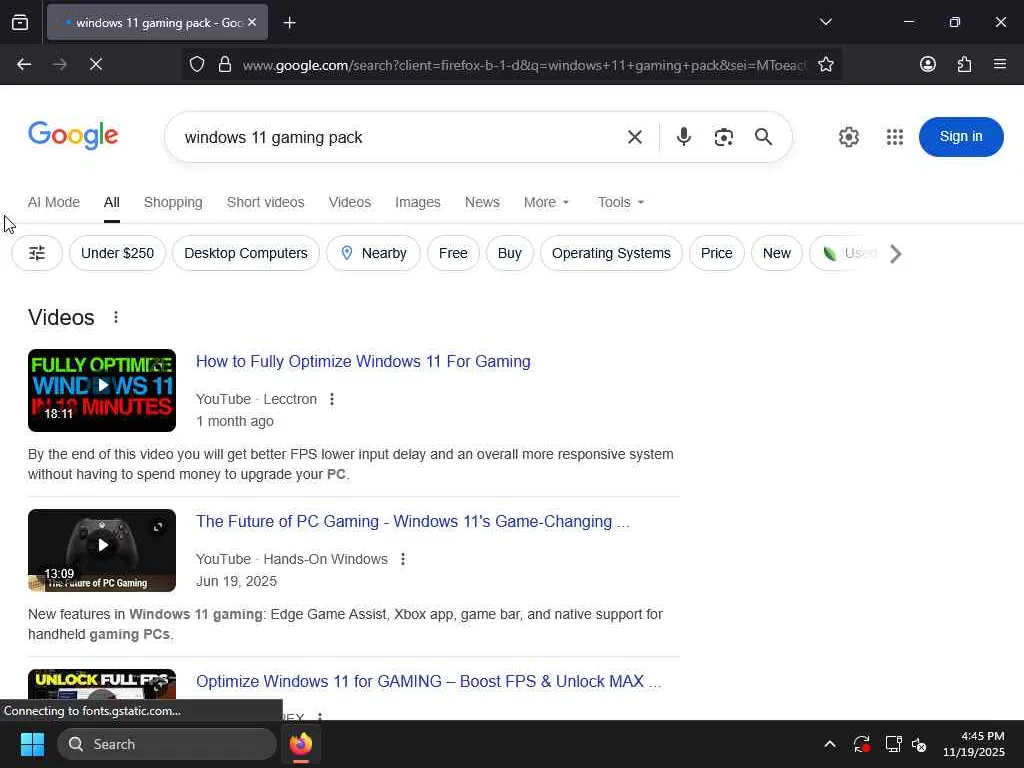
Task: Select the All results tab
Action: (x=112, y=202)
